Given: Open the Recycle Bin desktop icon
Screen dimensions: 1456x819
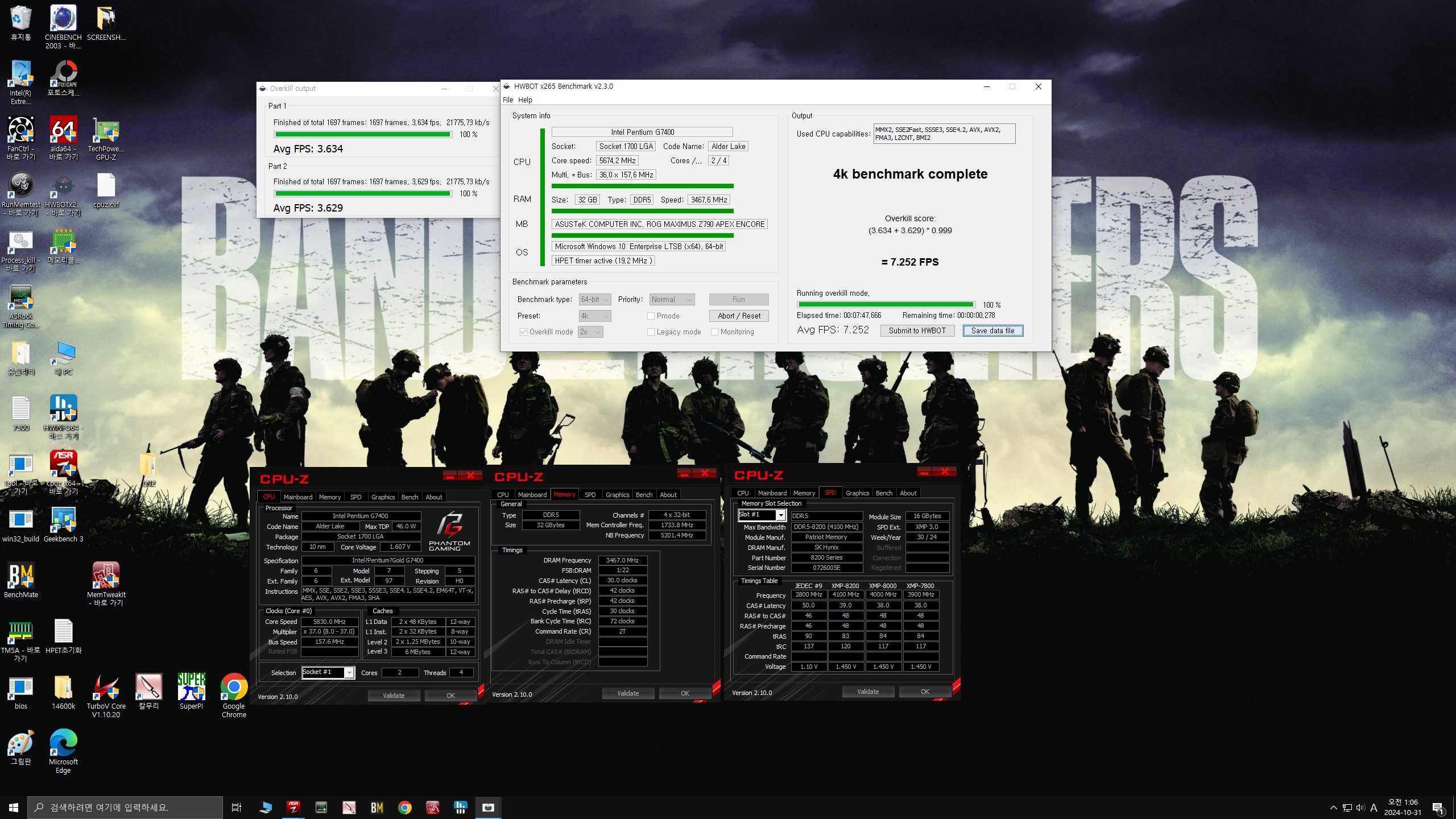Looking at the screenshot, I should pyautogui.click(x=20, y=23).
